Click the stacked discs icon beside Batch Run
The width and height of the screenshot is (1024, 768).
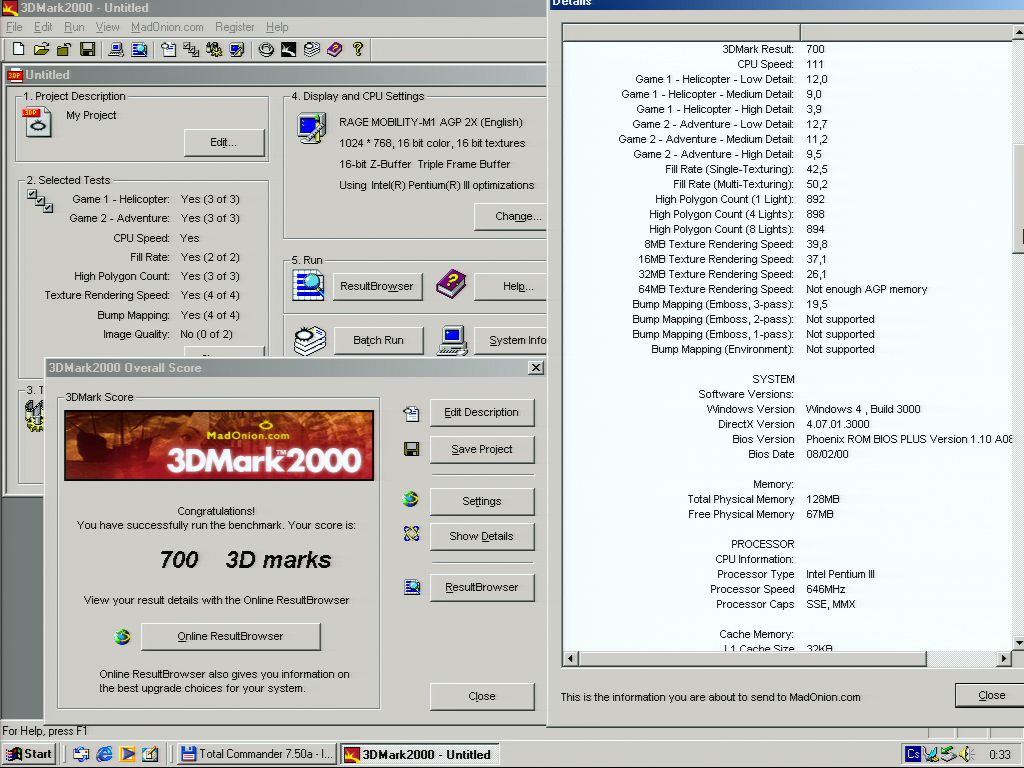[310, 340]
